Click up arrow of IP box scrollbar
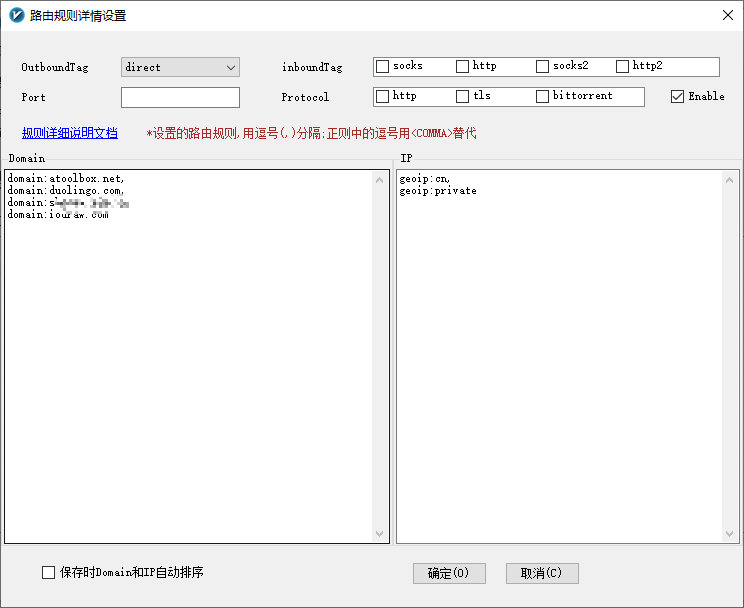Screen dimensions: 744x608 coord(729,180)
